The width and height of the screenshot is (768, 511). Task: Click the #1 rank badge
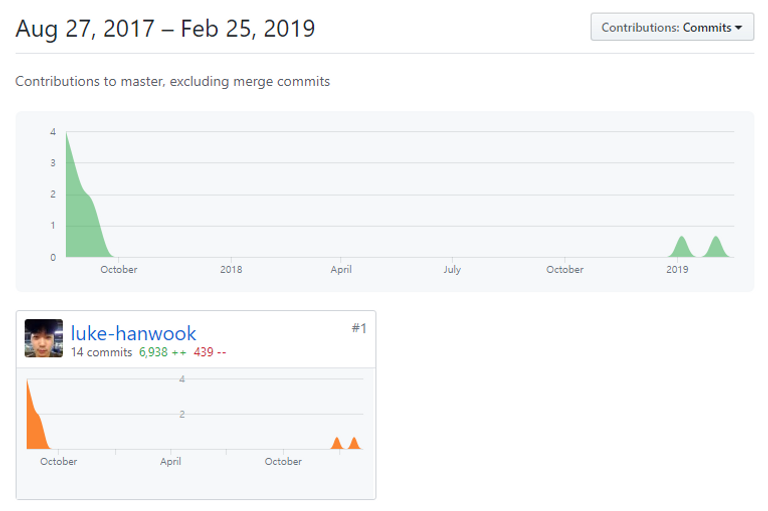click(x=359, y=328)
